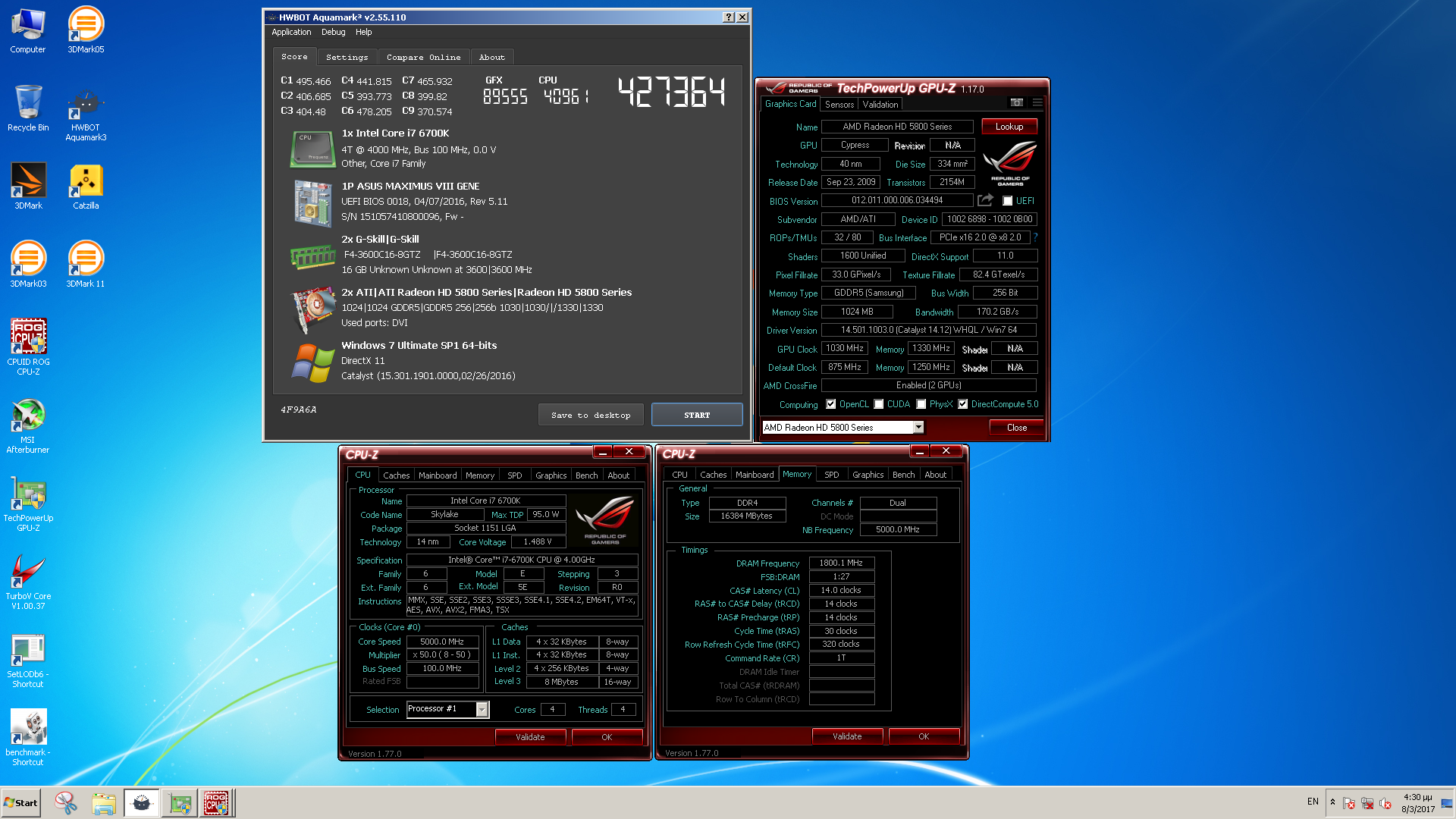Toggle the DirectCompute 5.0 checkbox
This screenshot has width=1456, height=819.
(x=962, y=404)
